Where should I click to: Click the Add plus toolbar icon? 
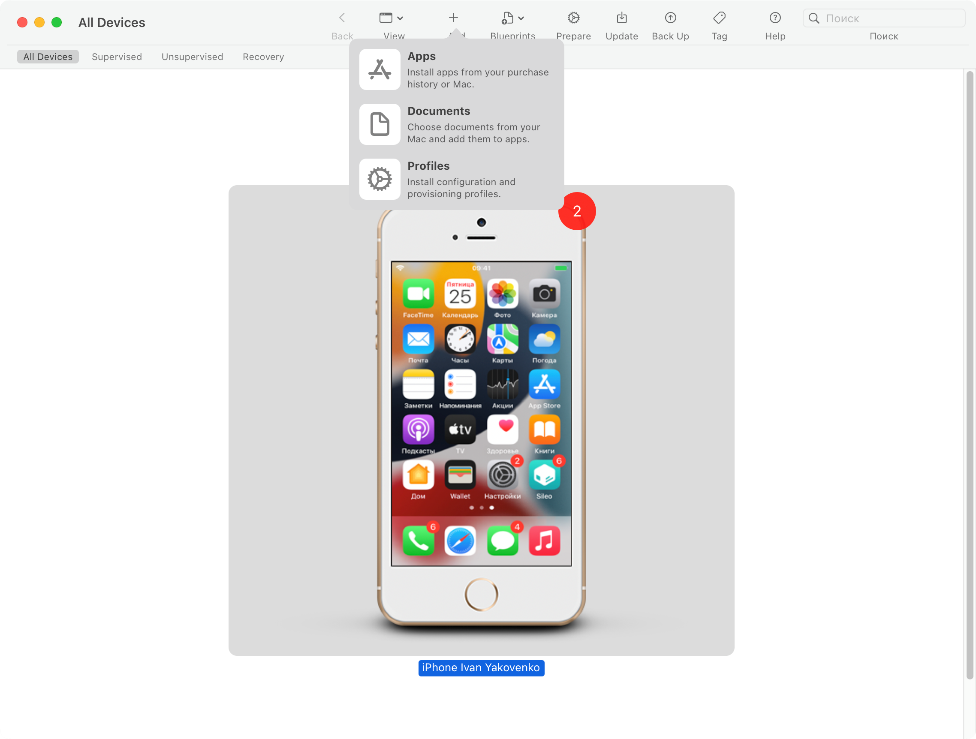tap(453, 18)
